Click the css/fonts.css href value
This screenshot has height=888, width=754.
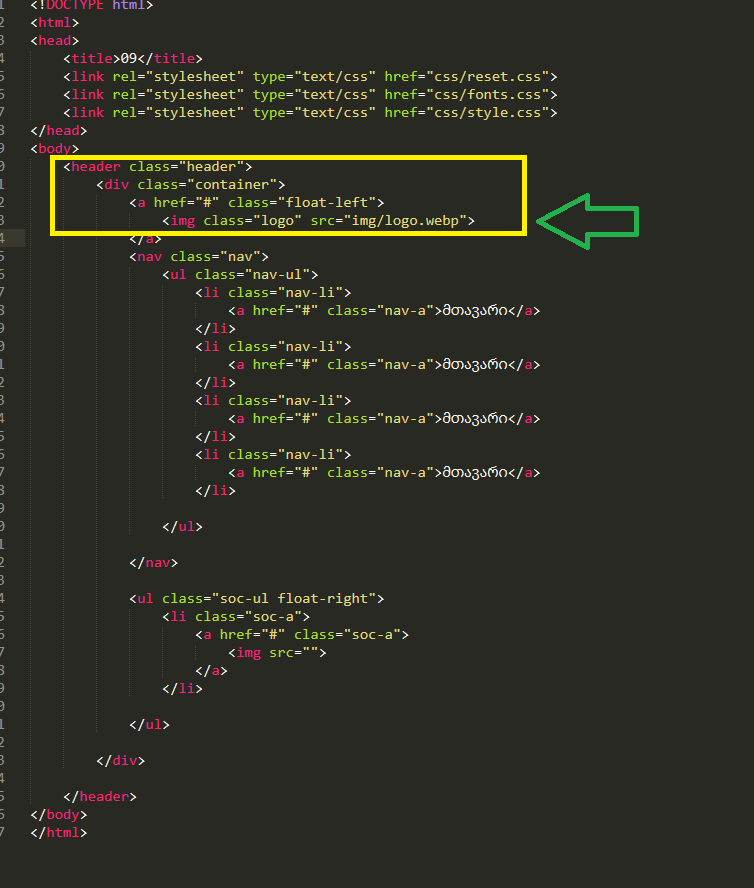pyautogui.click(x=487, y=95)
